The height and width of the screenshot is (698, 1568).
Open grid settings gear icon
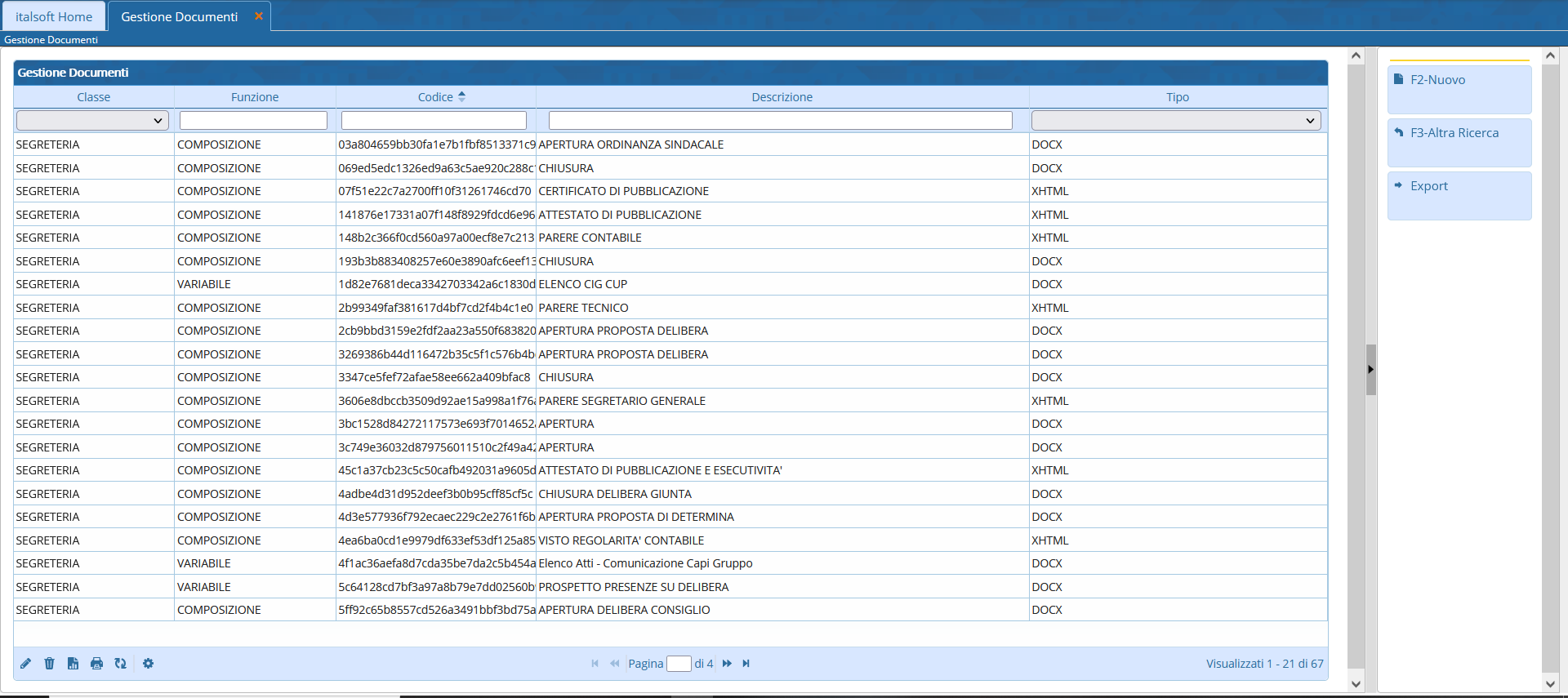[148, 664]
